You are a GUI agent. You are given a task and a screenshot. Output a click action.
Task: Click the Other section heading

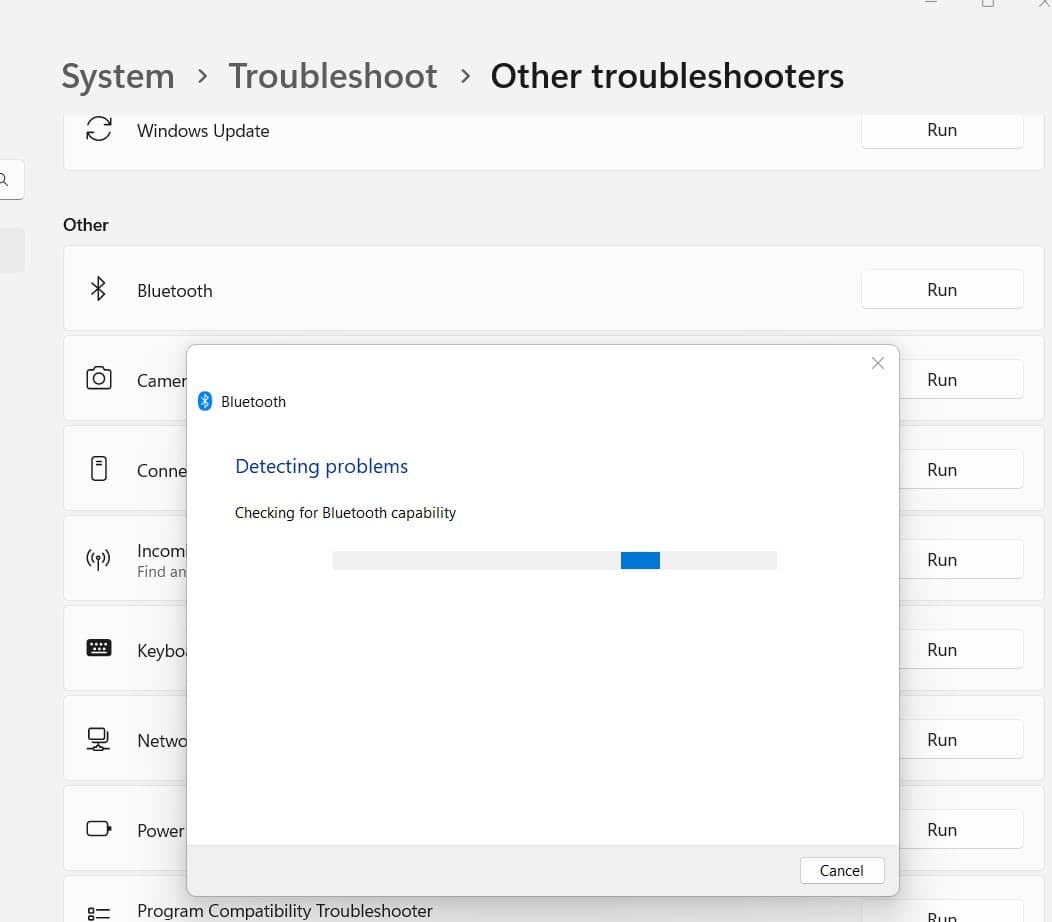point(85,225)
